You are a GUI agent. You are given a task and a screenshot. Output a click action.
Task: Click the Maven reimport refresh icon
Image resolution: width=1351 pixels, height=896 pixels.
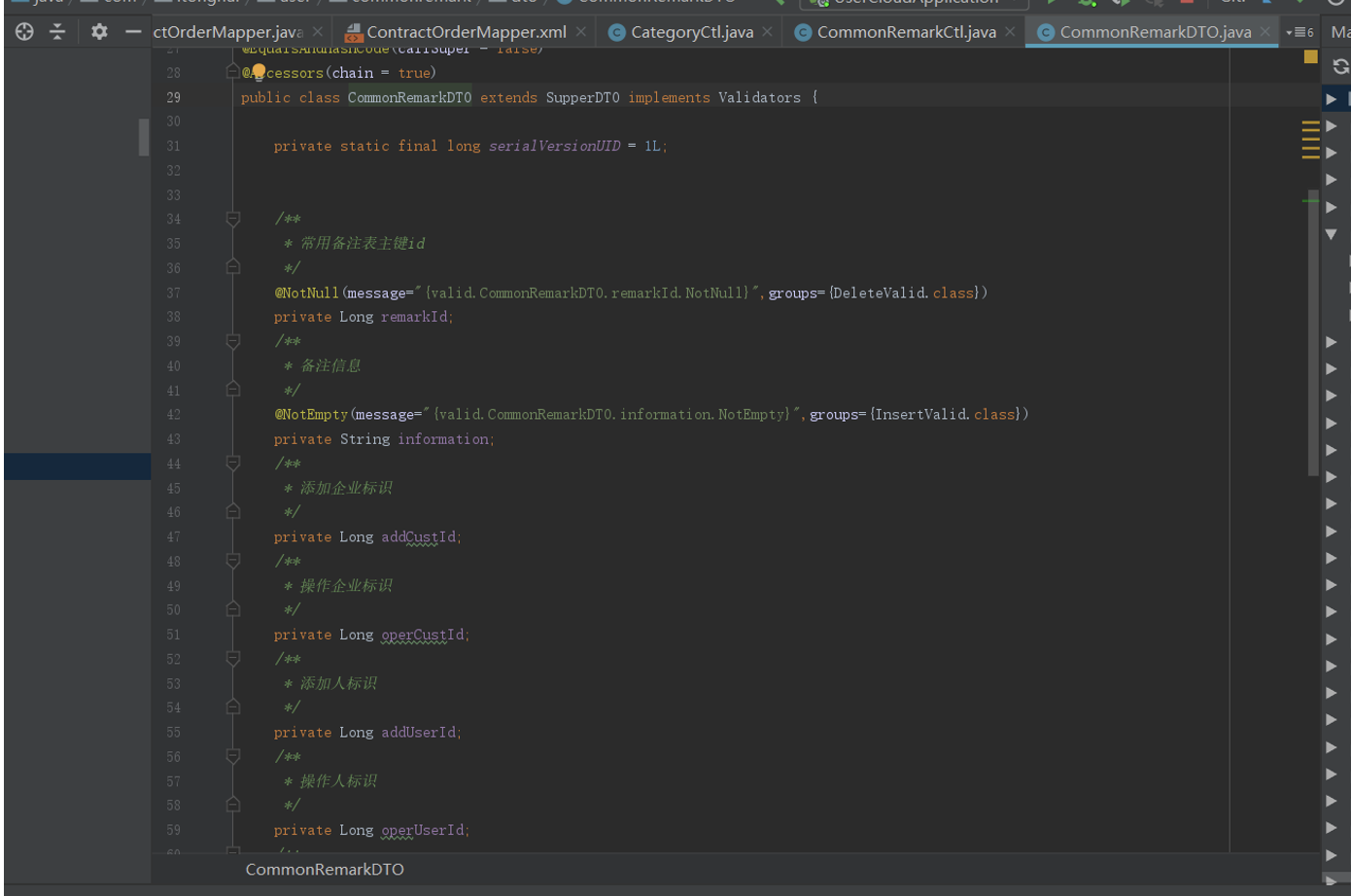pyautogui.click(x=1341, y=66)
